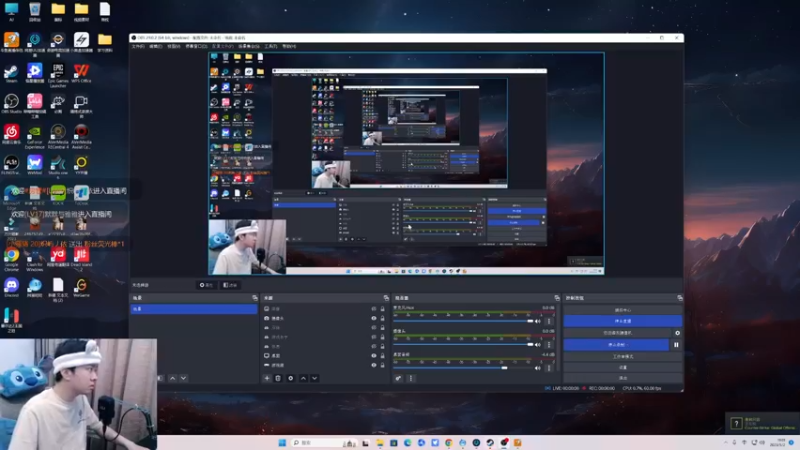This screenshot has width=800, height=450.
Task: Select the 摄像头 source row
Action: coord(324,318)
